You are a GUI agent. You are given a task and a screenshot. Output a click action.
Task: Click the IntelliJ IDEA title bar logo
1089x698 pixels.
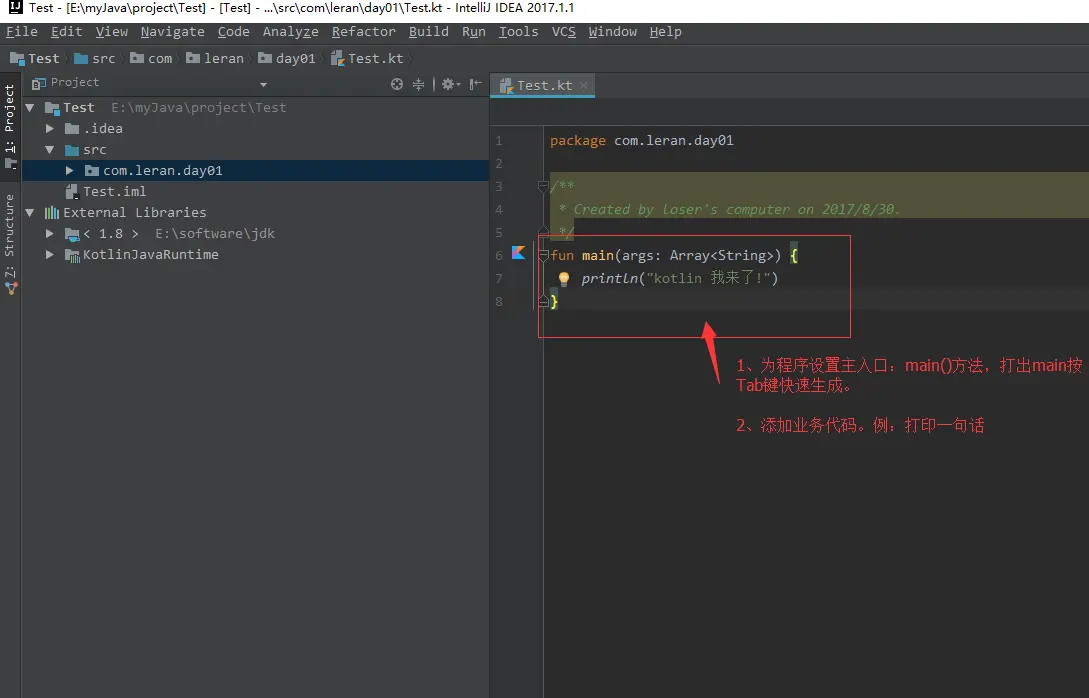[x=15, y=8]
